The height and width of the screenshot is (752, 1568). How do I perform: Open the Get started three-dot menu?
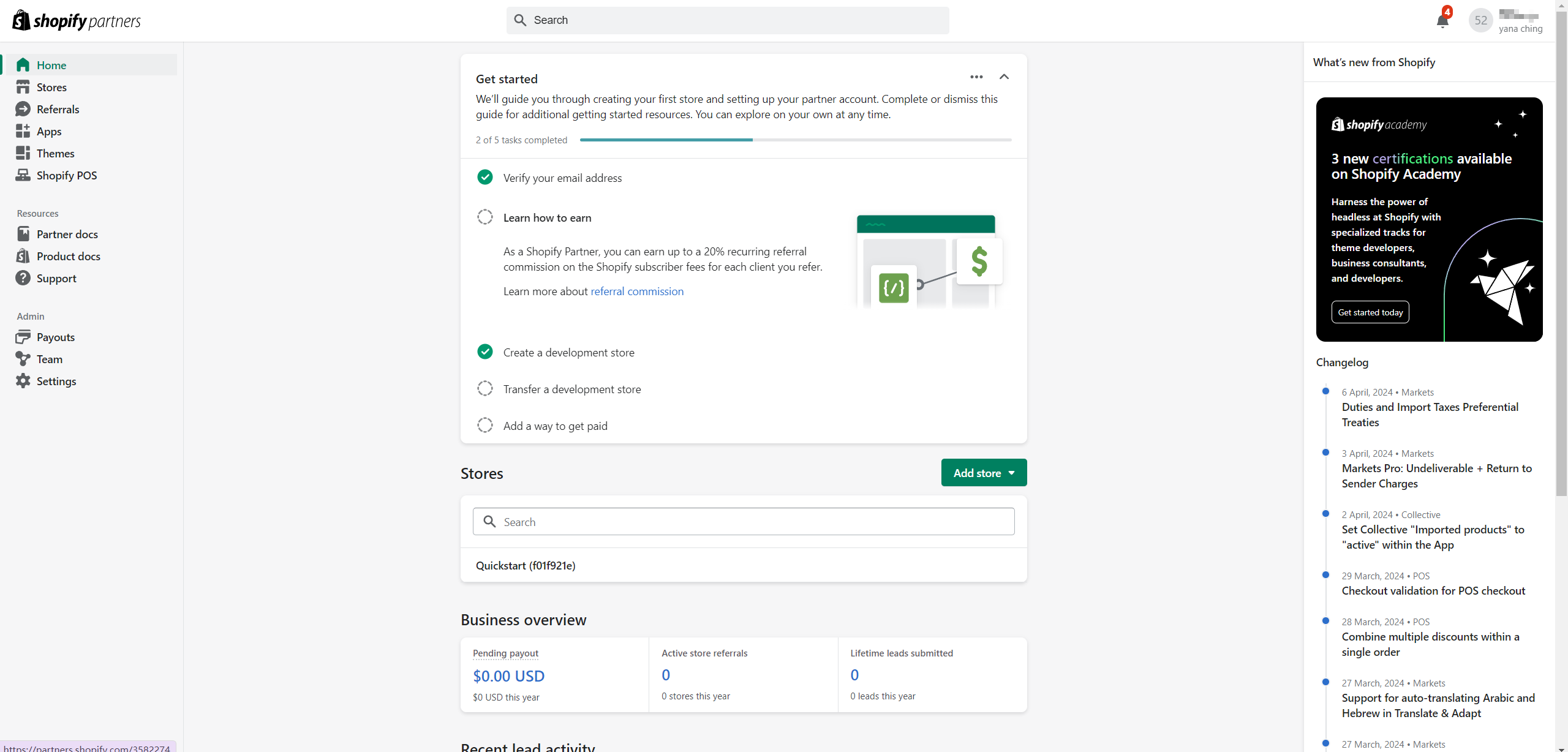coord(976,77)
